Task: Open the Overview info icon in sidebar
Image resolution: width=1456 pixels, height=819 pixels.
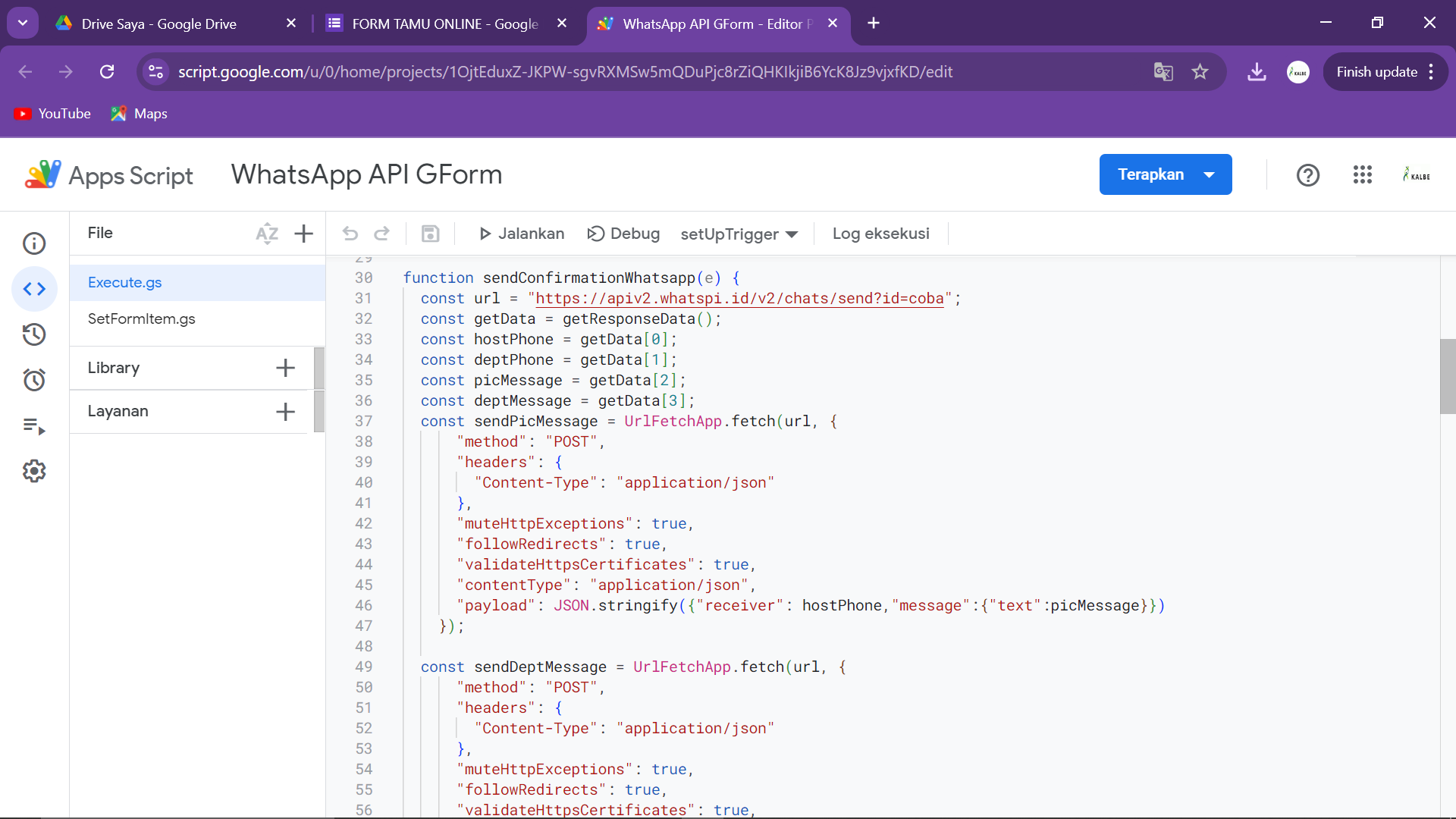Action: pyautogui.click(x=34, y=243)
